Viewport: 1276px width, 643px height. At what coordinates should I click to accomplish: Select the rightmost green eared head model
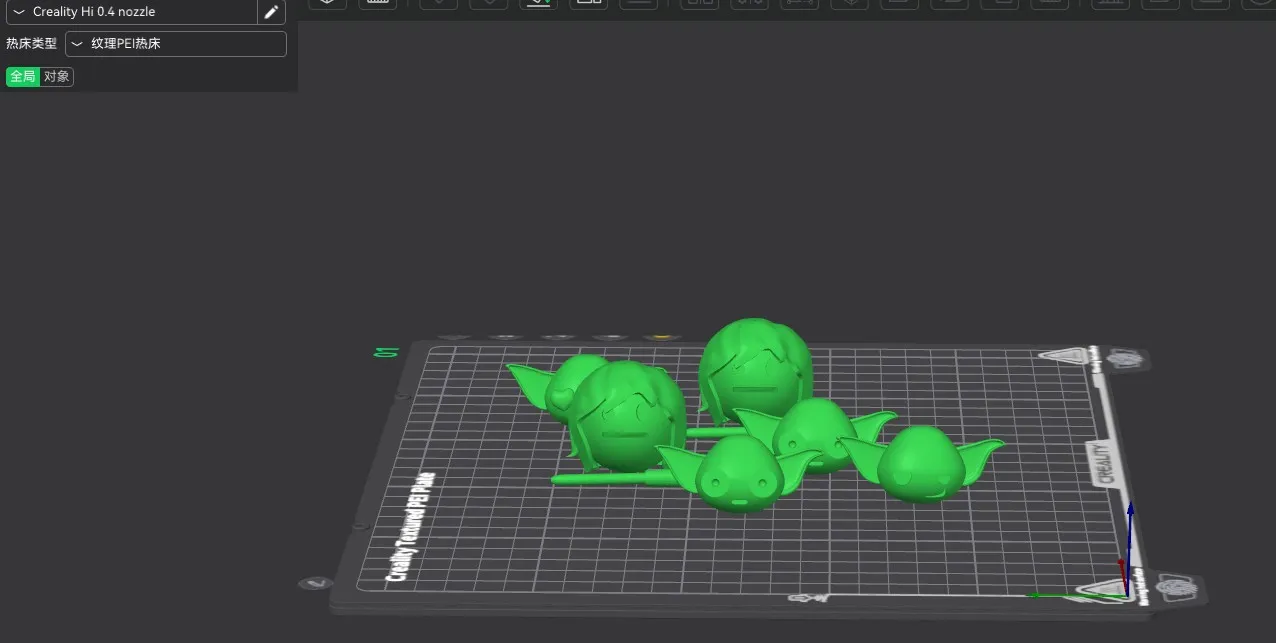pos(923,463)
